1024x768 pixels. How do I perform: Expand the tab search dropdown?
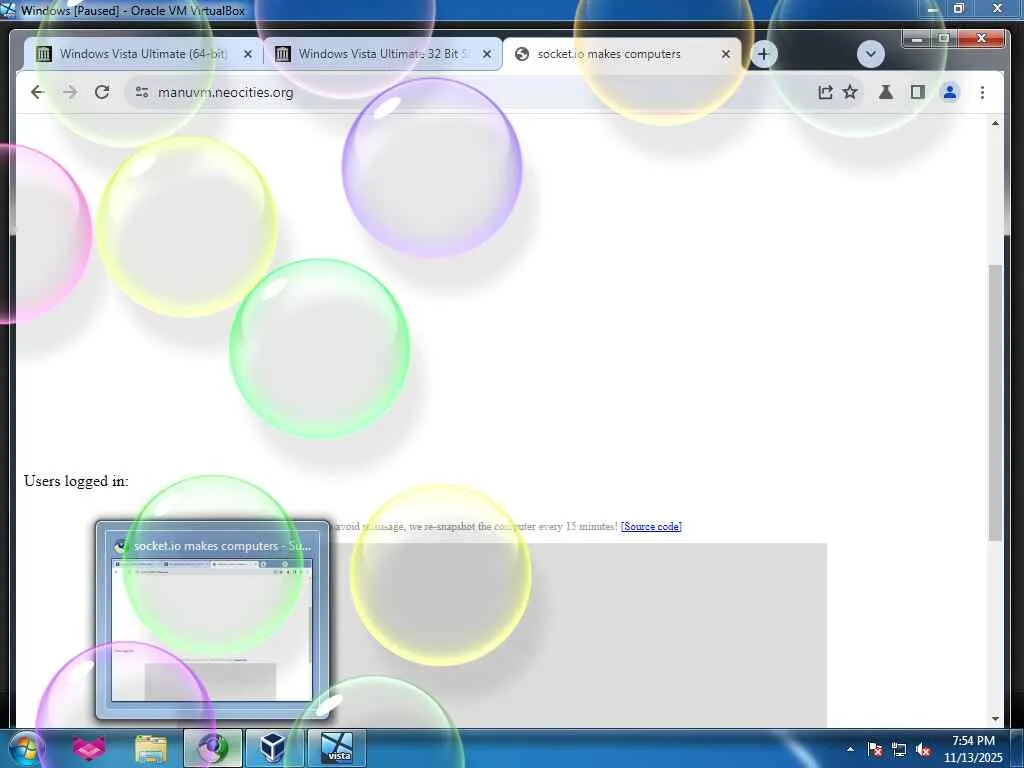pyautogui.click(x=871, y=54)
